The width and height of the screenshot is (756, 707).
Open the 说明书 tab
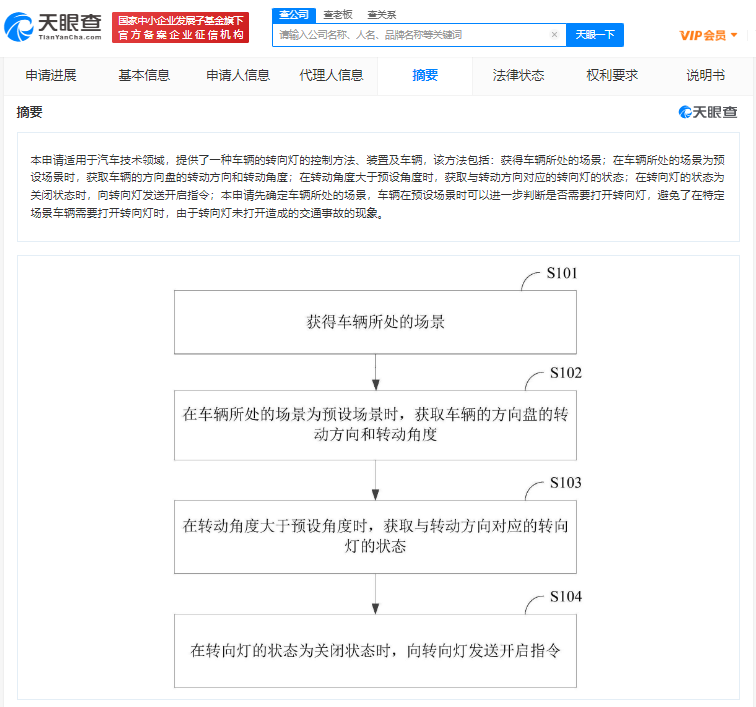(705, 75)
